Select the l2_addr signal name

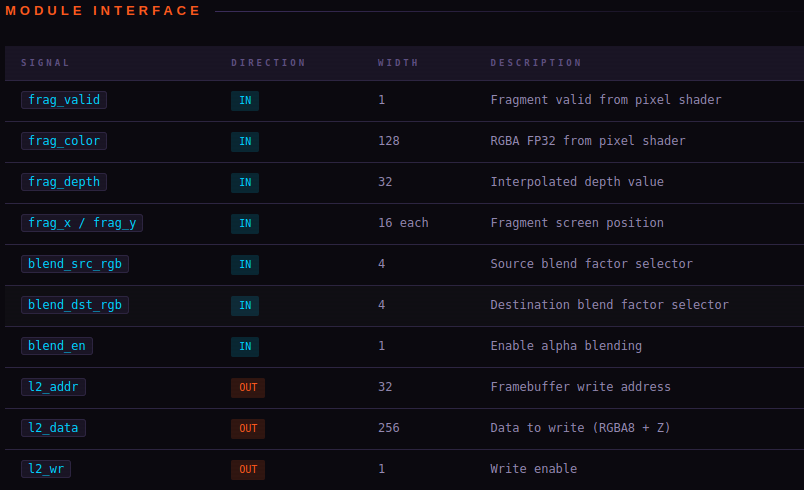point(53,387)
